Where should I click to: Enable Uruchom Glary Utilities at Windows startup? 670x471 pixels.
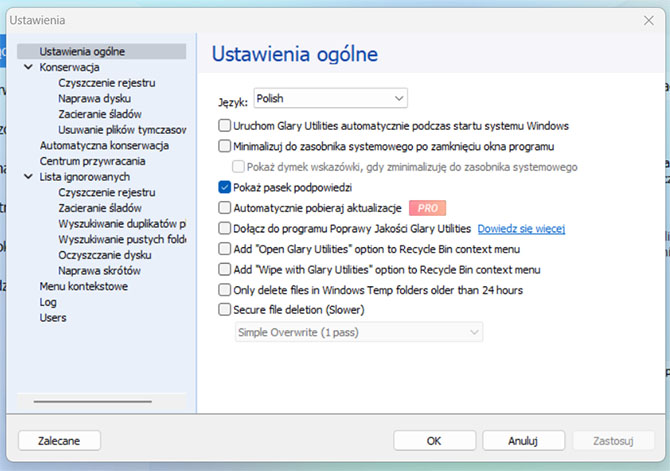pos(225,126)
